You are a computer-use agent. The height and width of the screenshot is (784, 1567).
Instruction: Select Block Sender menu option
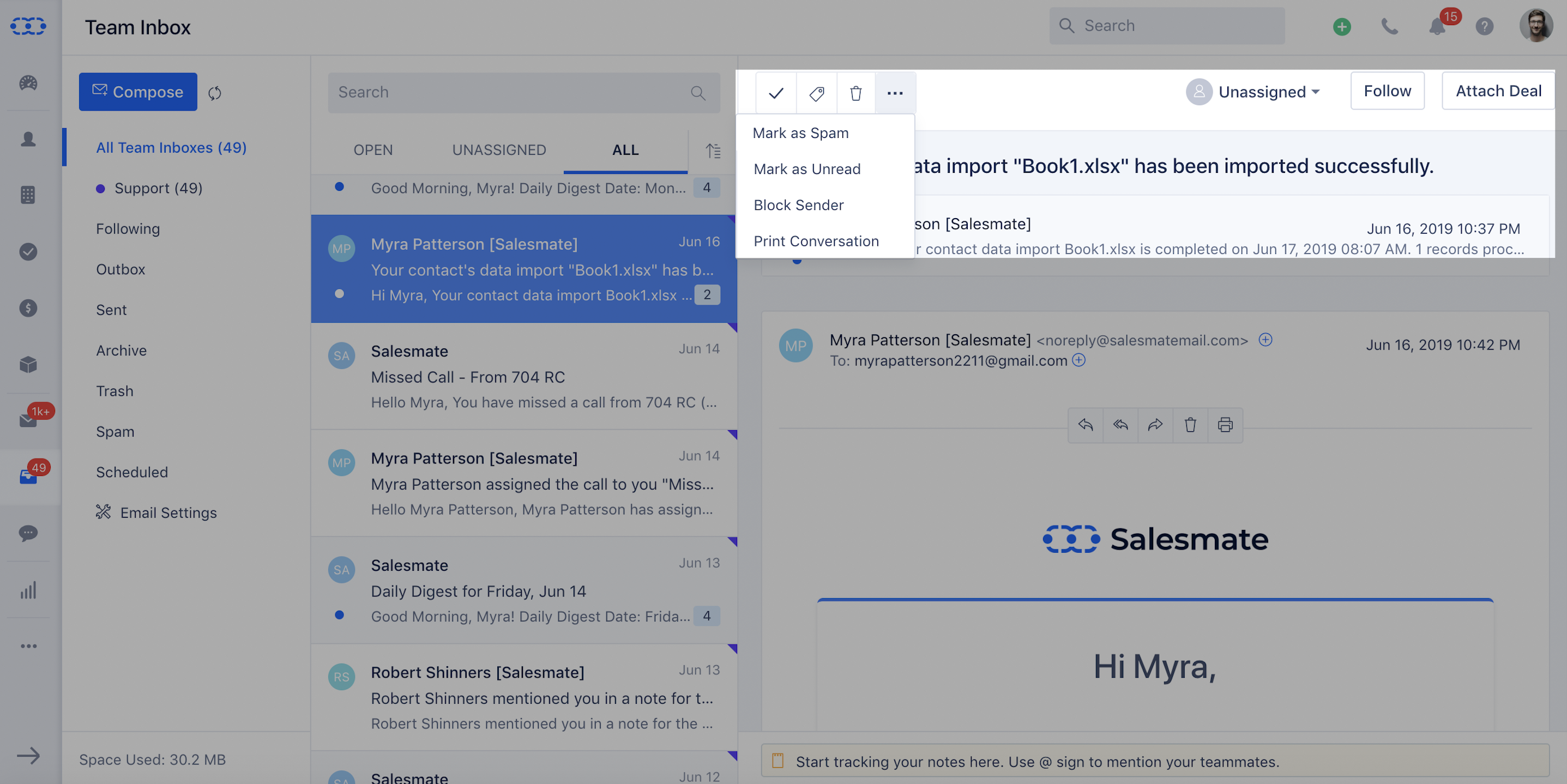tap(825, 205)
